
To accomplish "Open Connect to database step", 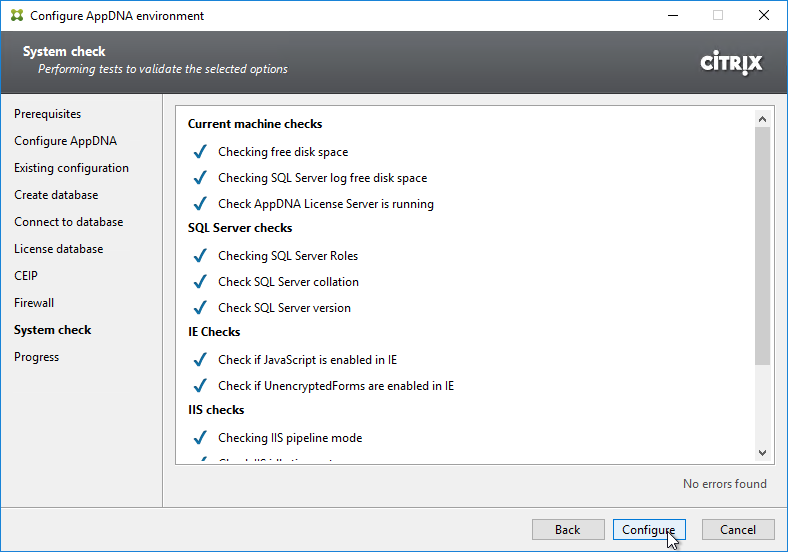I will (x=68, y=222).
